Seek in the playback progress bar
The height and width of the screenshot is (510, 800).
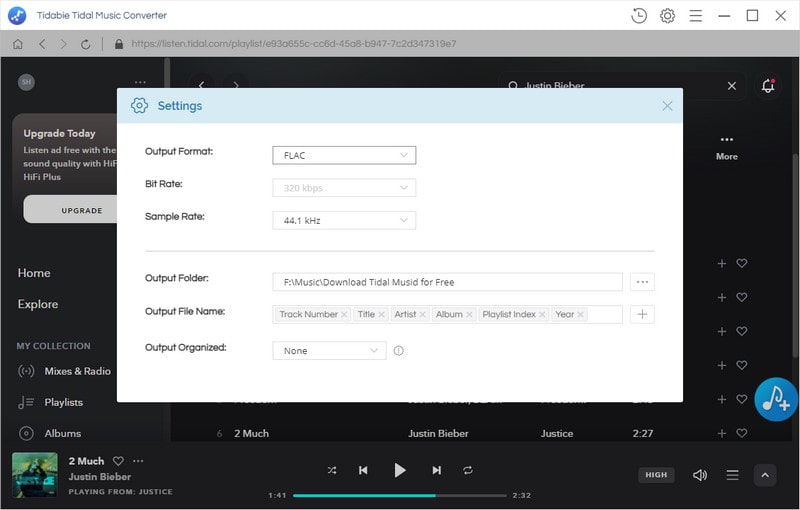tap(400, 495)
